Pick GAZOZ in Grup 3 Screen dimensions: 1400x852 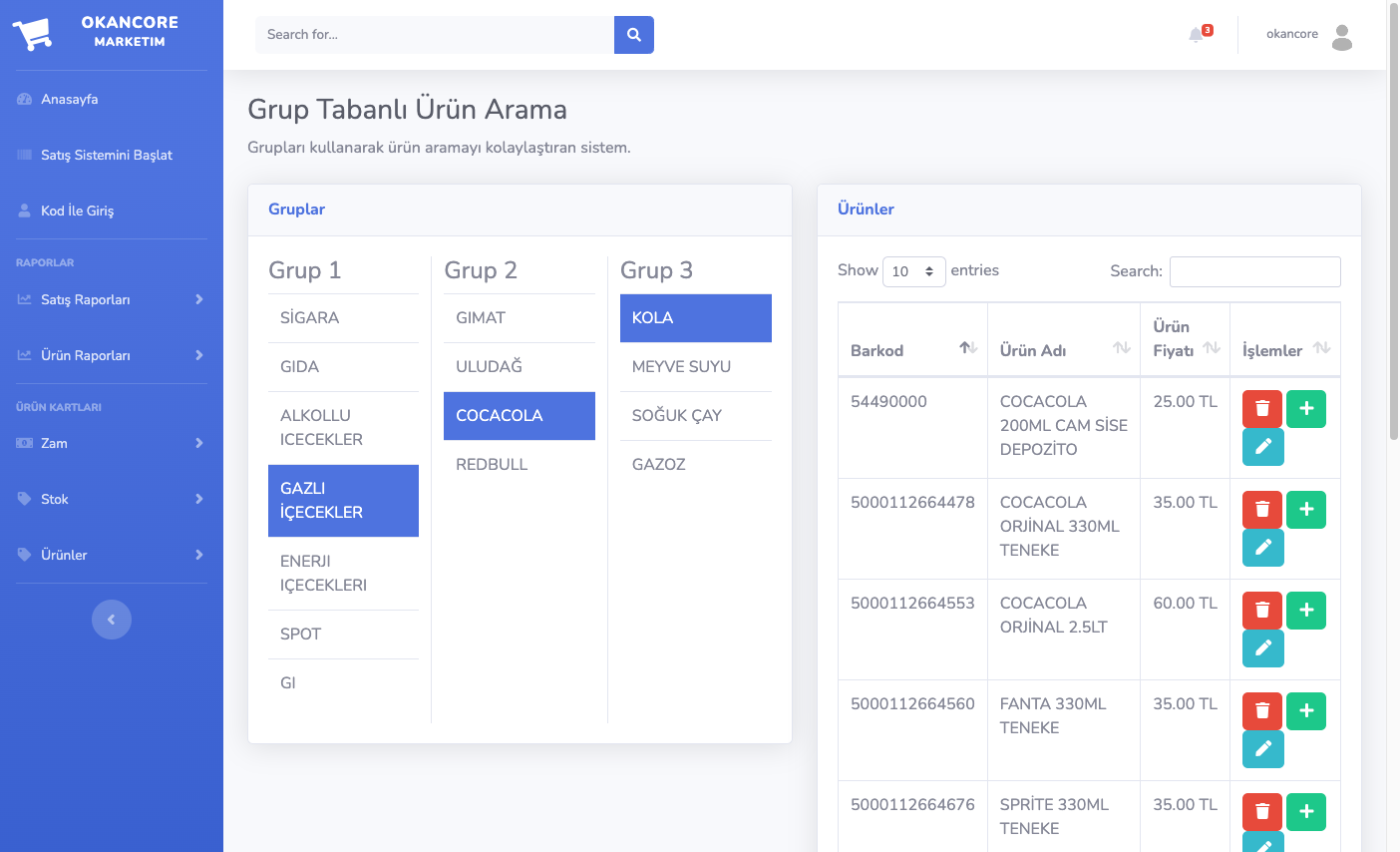click(x=696, y=465)
